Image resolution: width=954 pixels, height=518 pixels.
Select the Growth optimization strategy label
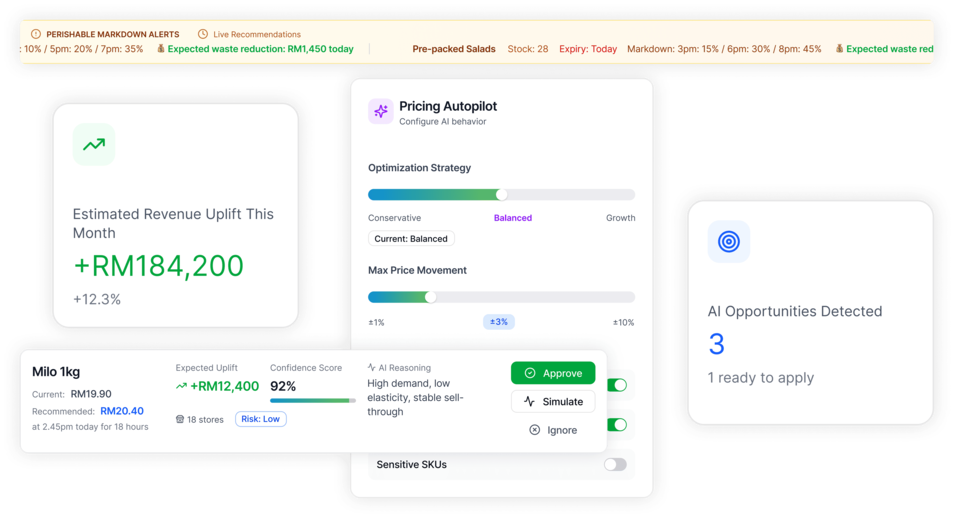click(x=620, y=218)
